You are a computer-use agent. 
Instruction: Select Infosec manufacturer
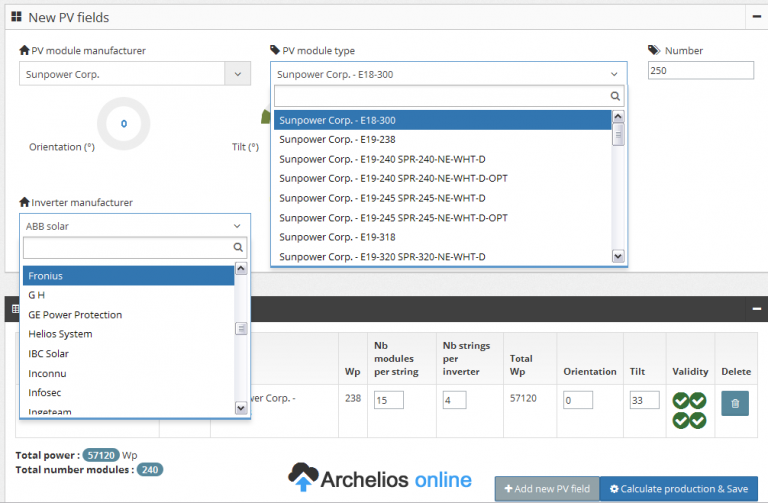(128, 393)
